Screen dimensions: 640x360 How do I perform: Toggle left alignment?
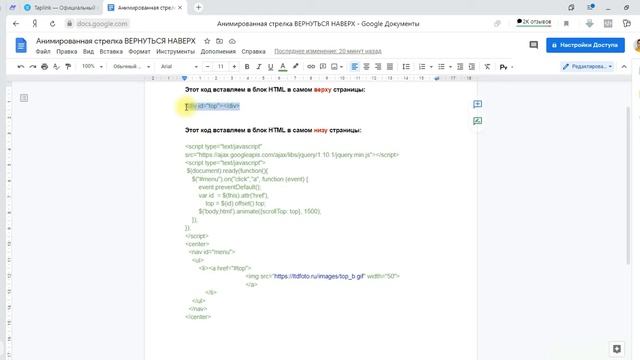pos(354,67)
